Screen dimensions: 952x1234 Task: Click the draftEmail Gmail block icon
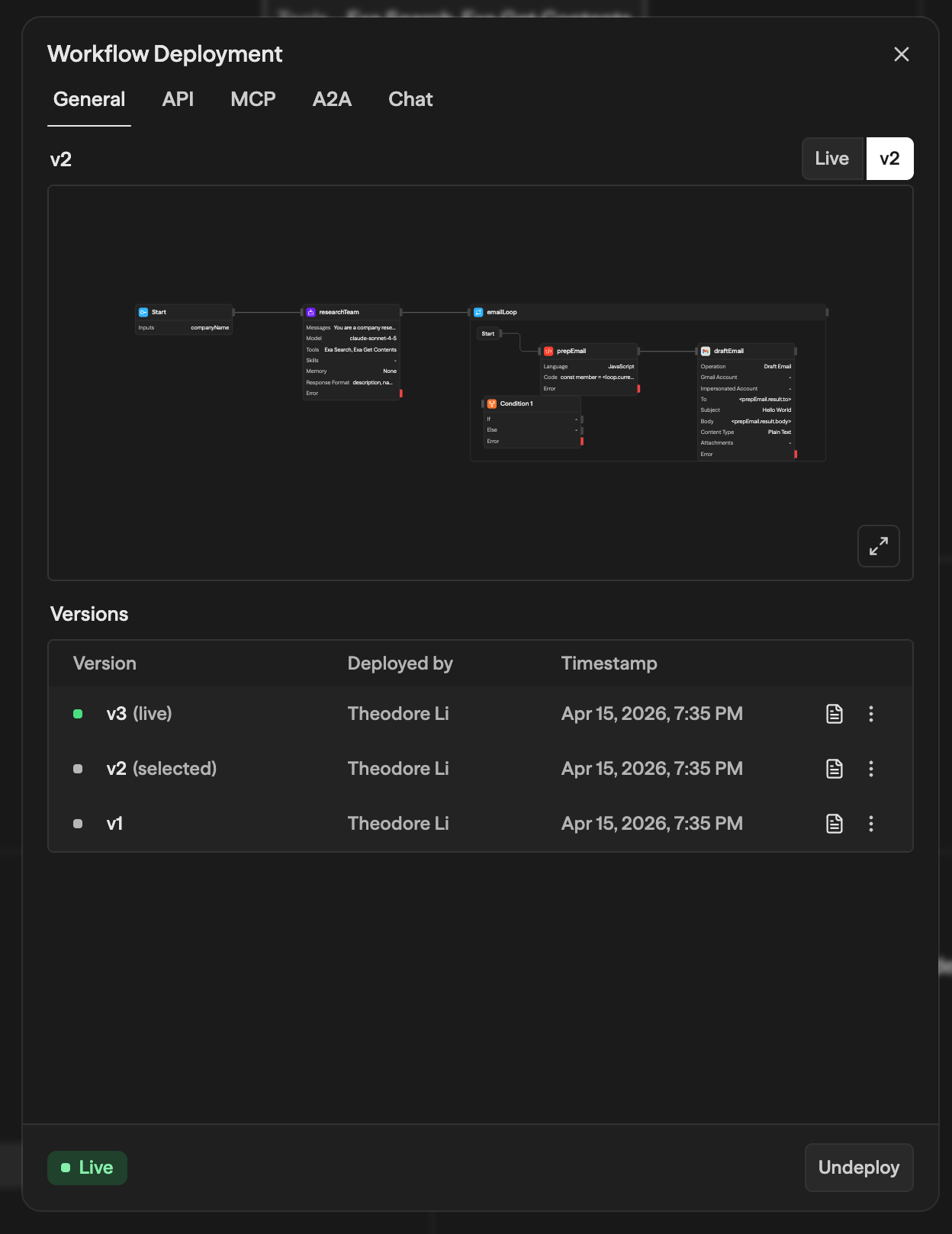coord(706,351)
